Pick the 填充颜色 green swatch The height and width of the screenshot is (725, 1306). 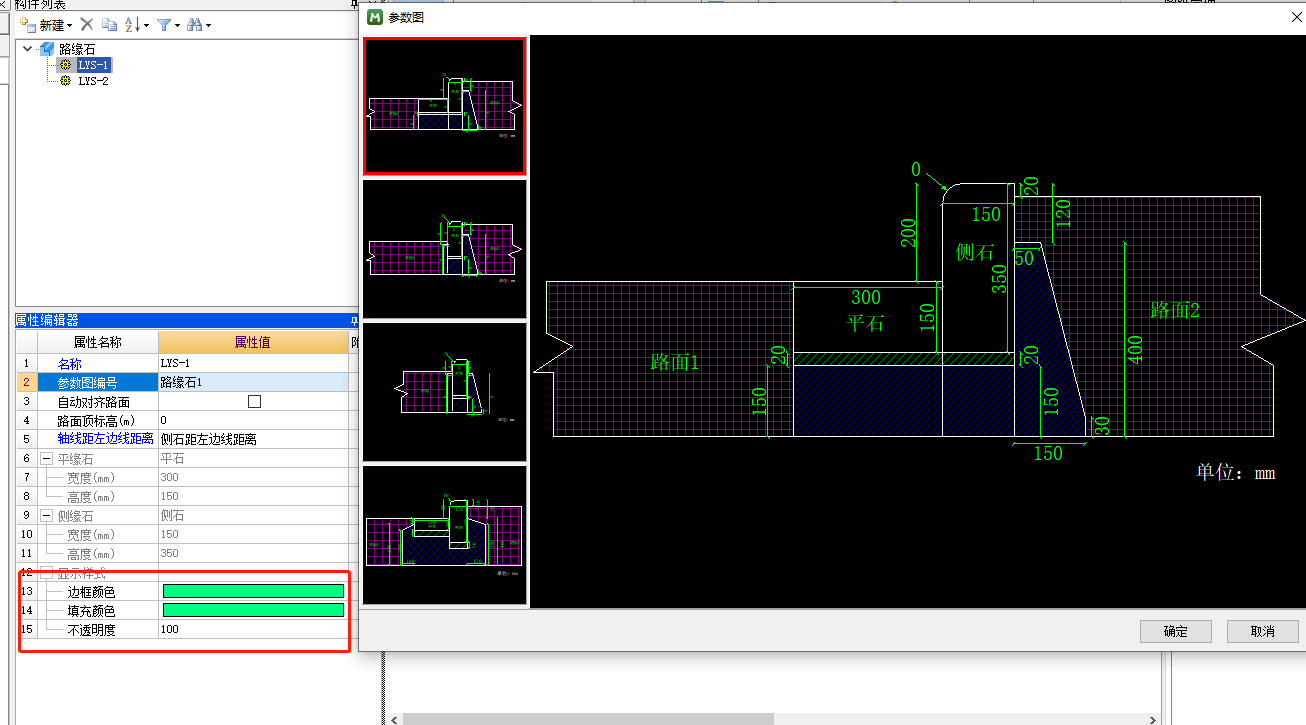pos(253,610)
